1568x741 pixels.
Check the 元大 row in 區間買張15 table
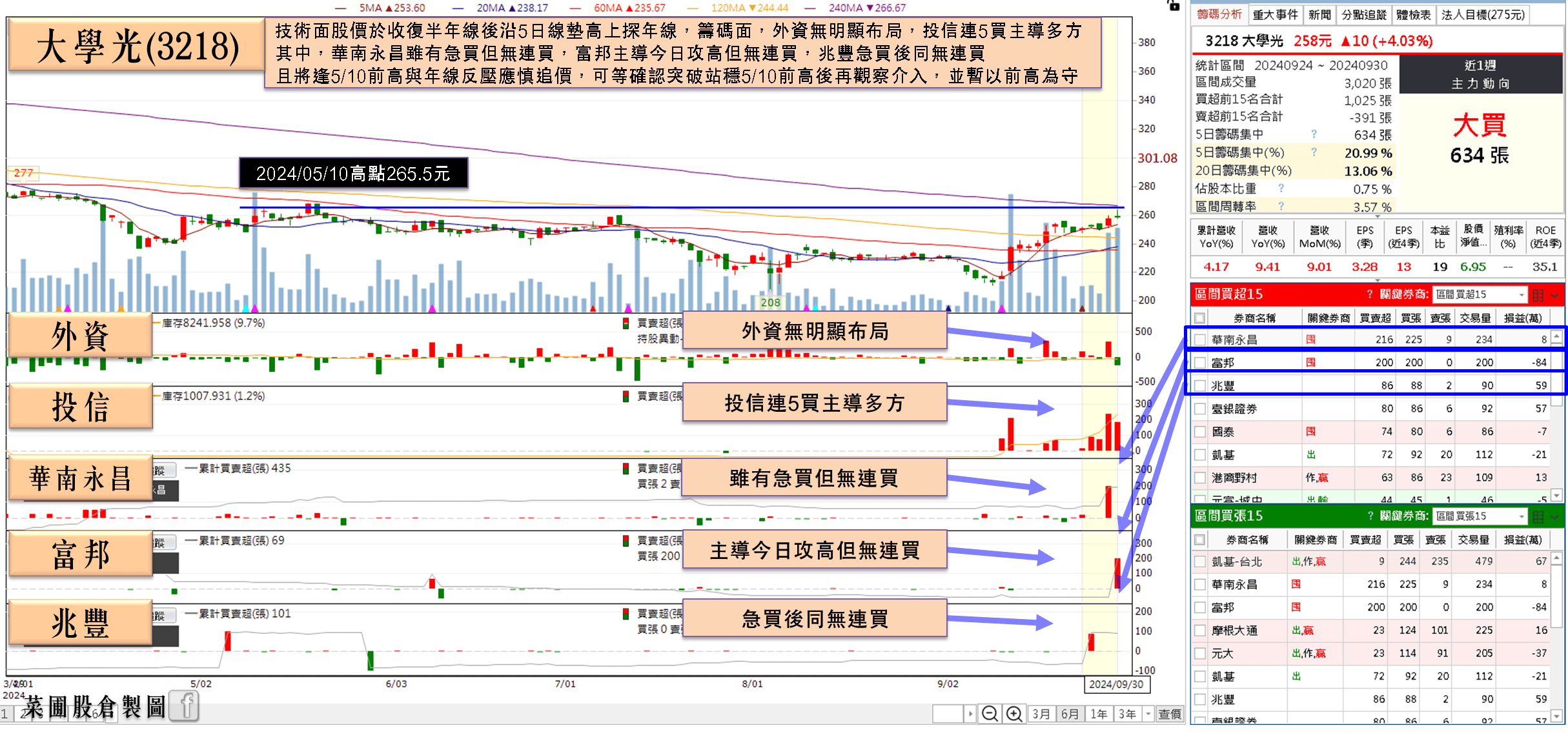1199,653
